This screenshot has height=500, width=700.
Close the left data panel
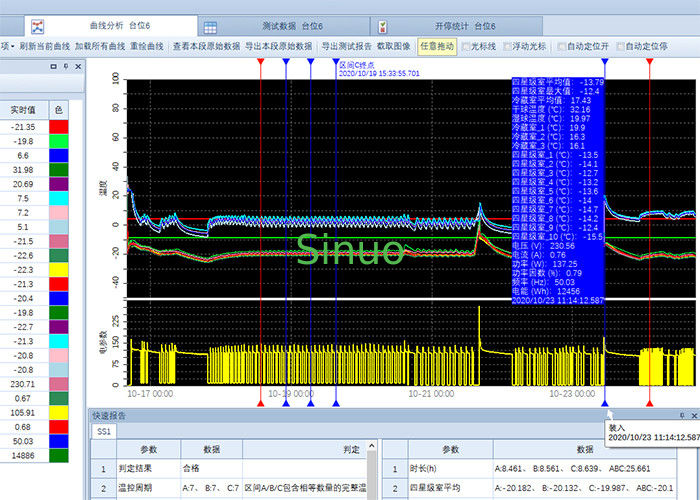78,66
